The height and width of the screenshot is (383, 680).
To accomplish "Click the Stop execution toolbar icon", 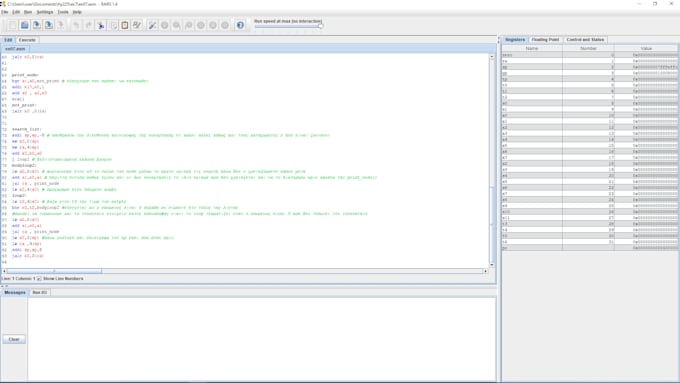I will click(x=213, y=25).
